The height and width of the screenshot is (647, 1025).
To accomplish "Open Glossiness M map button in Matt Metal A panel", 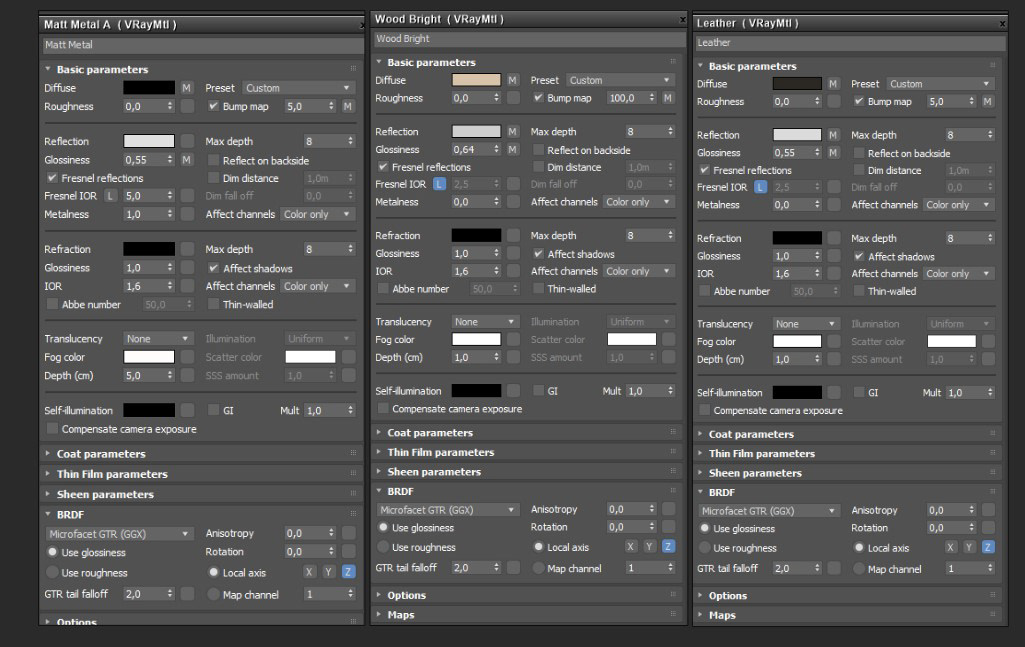I will click(x=187, y=159).
